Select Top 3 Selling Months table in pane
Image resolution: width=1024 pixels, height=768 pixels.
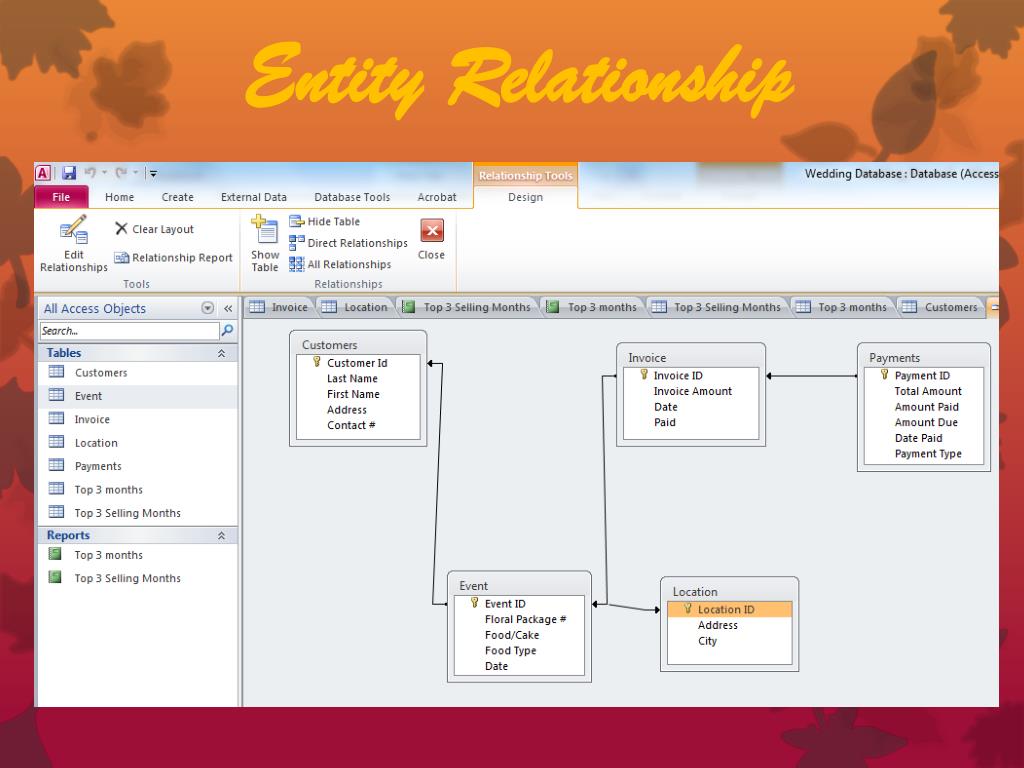137,513
